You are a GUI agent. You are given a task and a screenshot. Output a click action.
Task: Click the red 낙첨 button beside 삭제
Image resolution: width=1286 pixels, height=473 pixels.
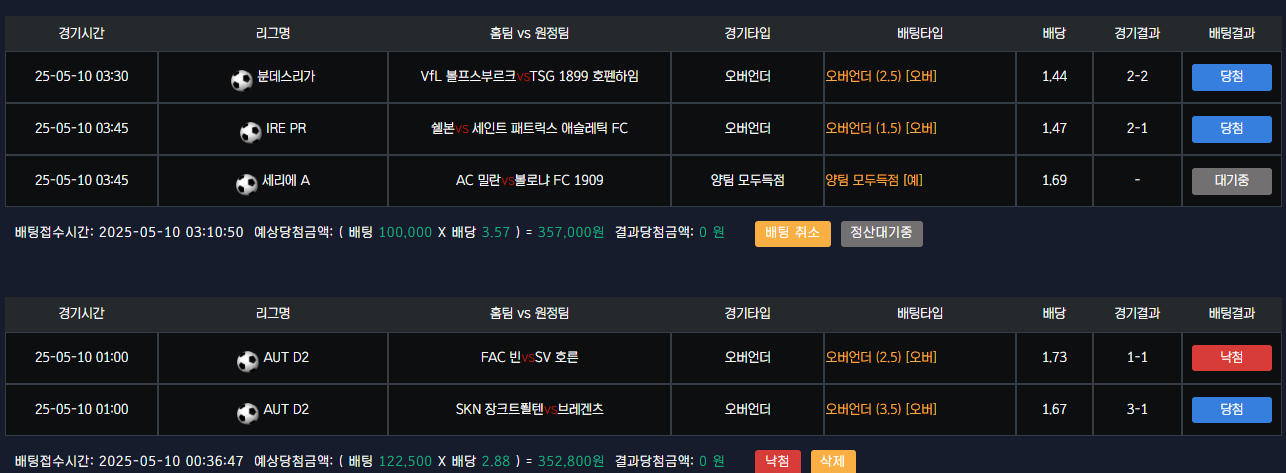[777, 461]
